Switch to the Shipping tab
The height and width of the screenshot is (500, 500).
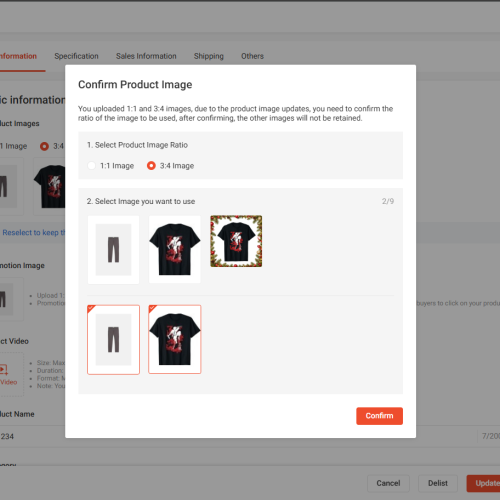pos(209,56)
